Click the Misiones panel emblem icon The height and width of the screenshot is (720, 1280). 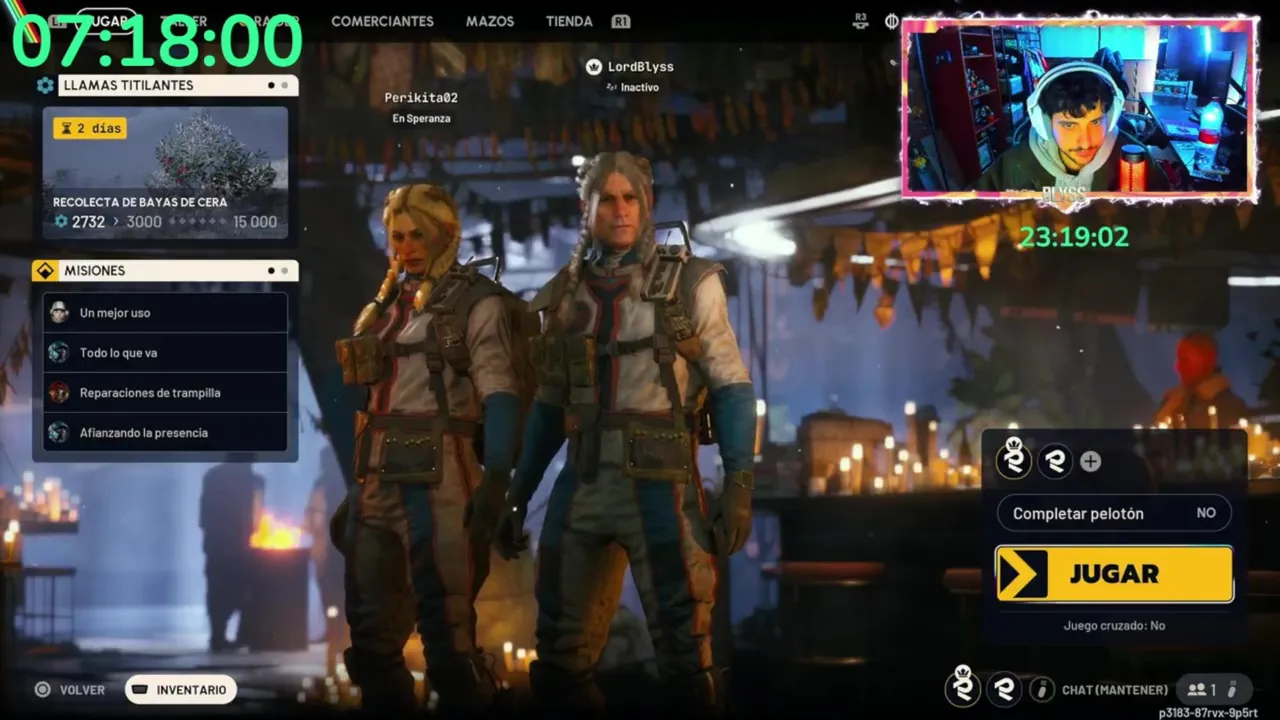coord(45,270)
